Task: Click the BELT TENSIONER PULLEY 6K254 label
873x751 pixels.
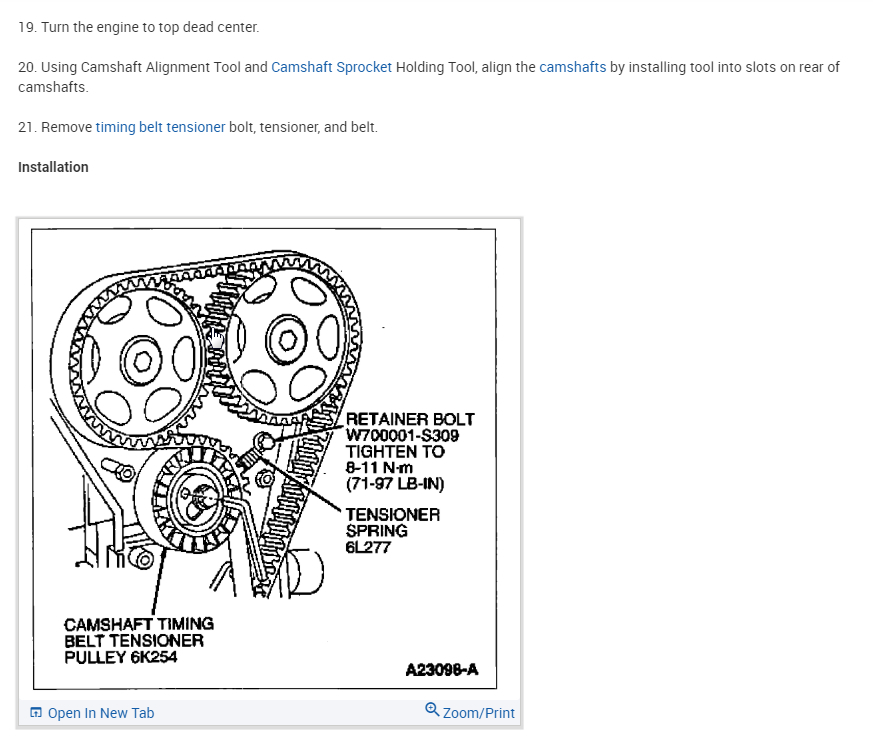Action: [139, 640]
